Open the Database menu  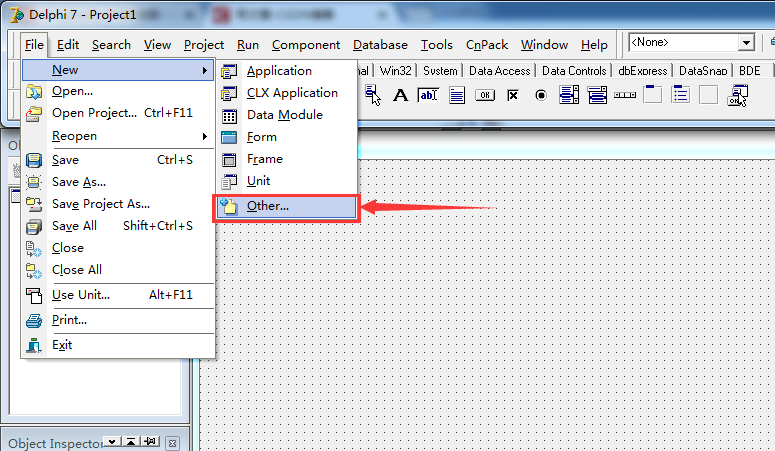click(x=380, y=45)
